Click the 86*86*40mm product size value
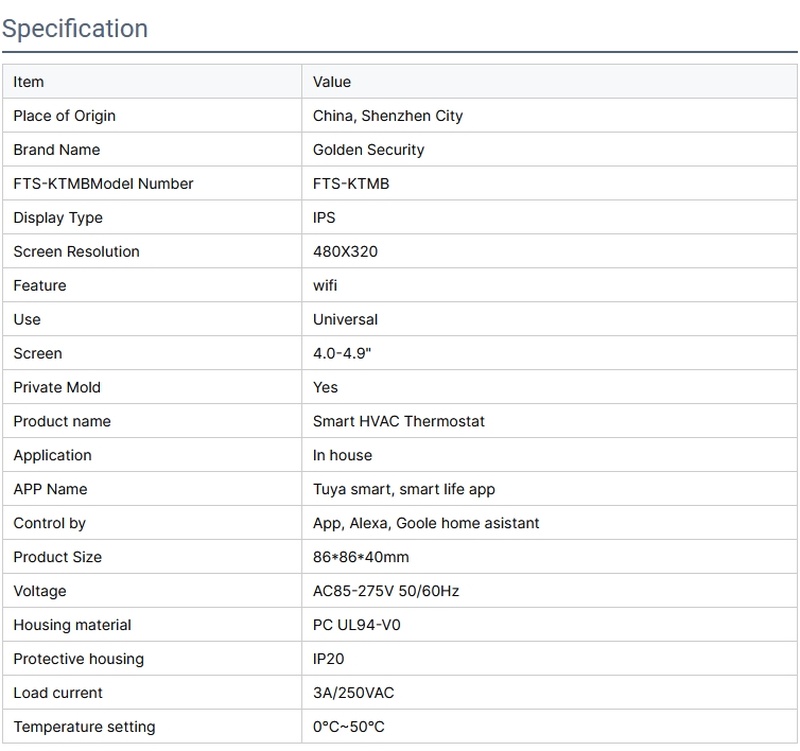 (361, 558)
